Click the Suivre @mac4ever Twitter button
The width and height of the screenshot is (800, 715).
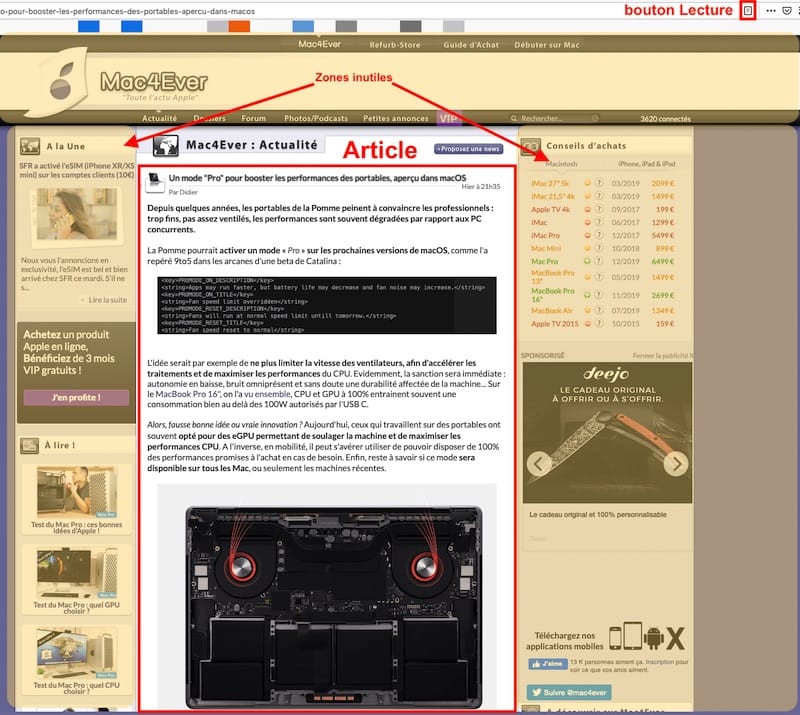pos(569,693)
